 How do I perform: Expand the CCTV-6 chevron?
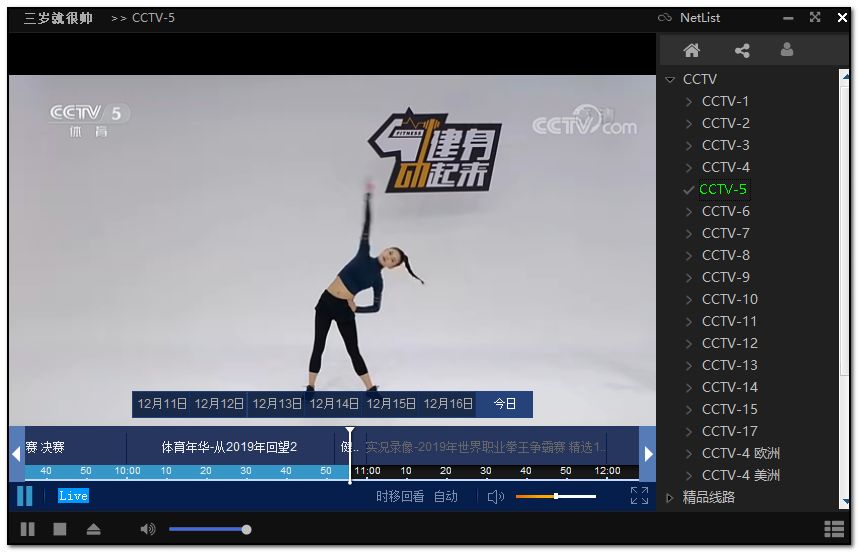pos(689,212)
